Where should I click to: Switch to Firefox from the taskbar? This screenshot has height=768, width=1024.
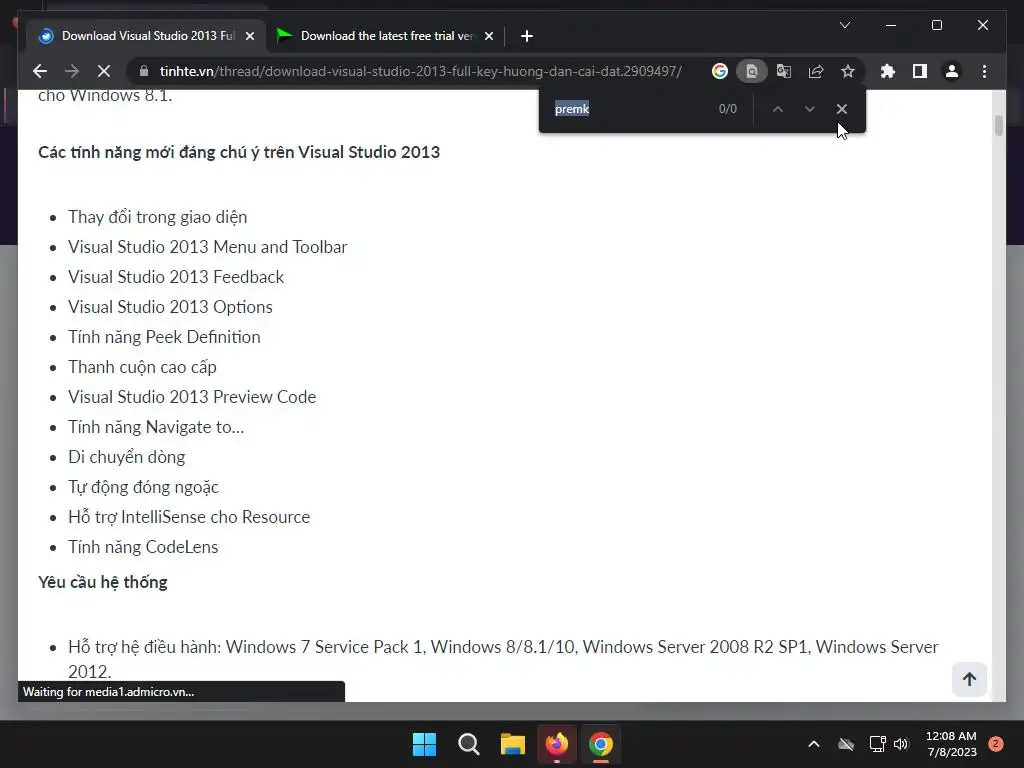tap(556, 744)
